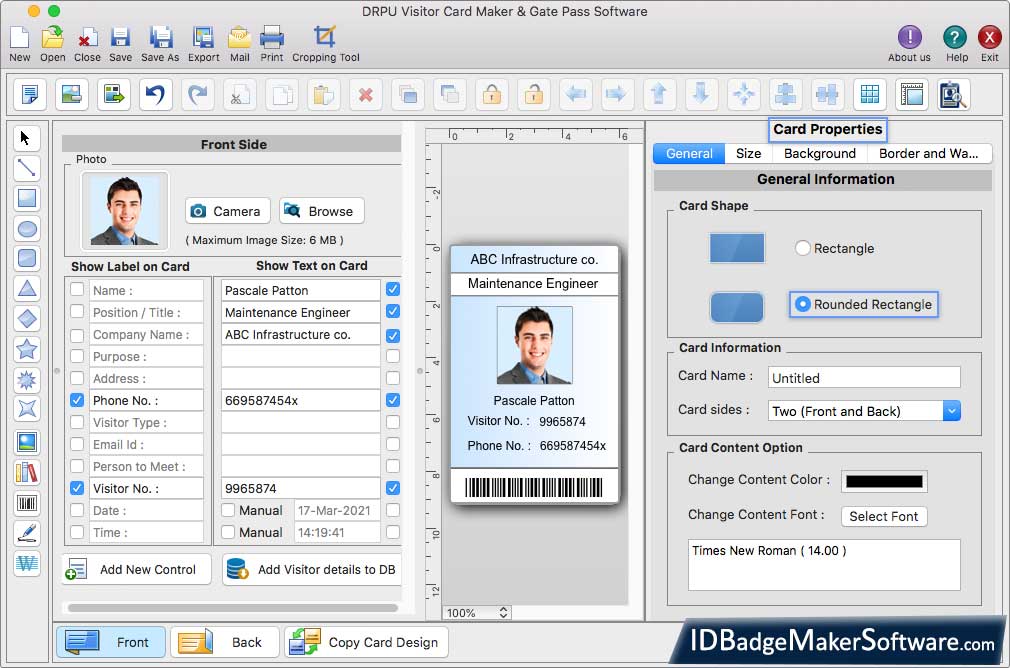
Task: Select the WordArt W tool
Action: click(26, 564)
